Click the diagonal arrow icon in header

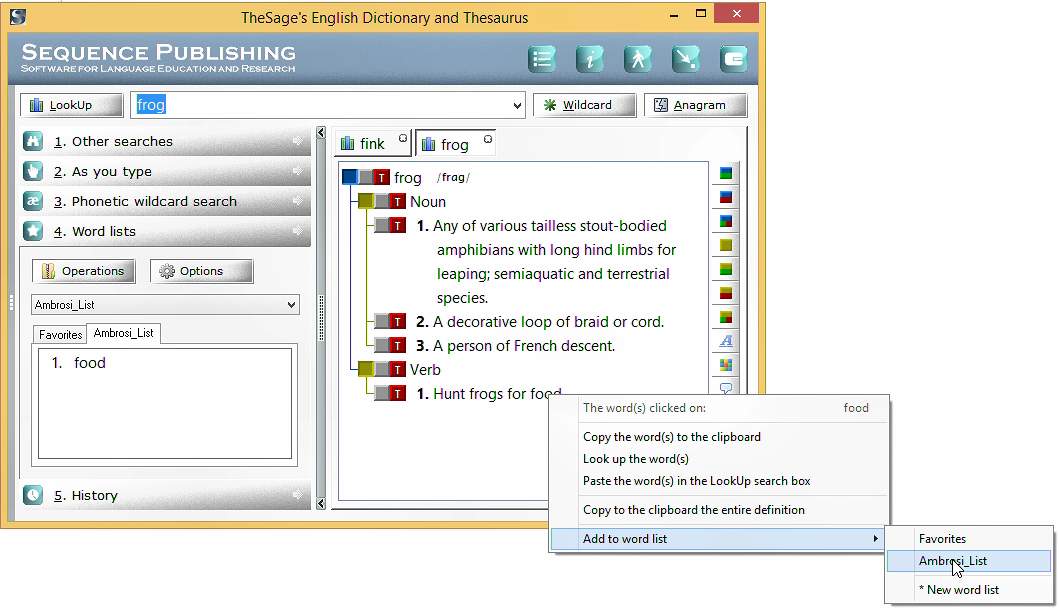pyautogui.click(x=686, y=59)
